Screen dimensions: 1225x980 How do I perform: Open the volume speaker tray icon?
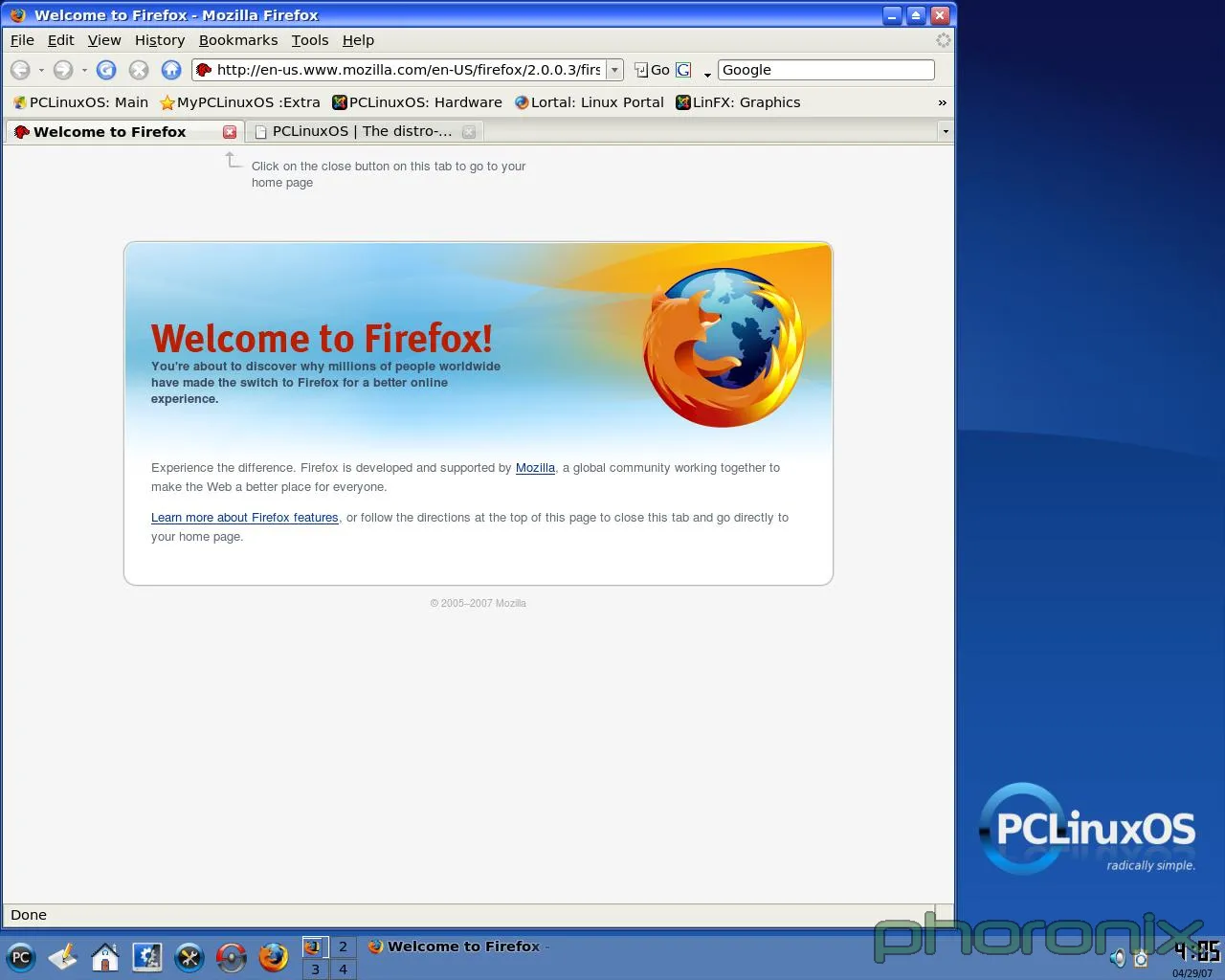click(x=1118, y=958)
